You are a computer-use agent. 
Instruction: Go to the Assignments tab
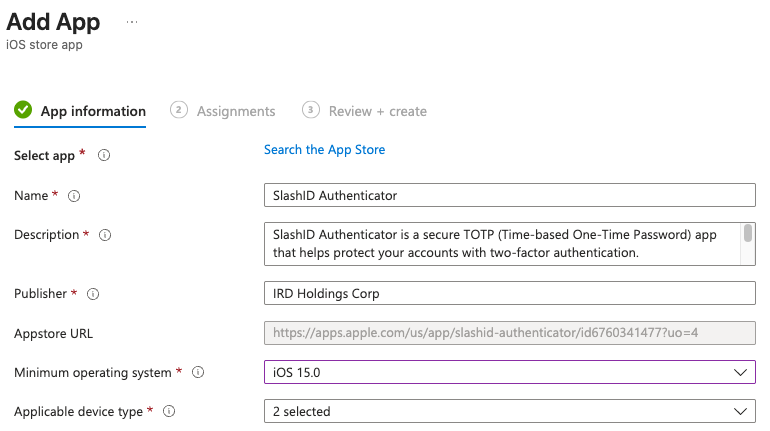click(x=223, y=112)
